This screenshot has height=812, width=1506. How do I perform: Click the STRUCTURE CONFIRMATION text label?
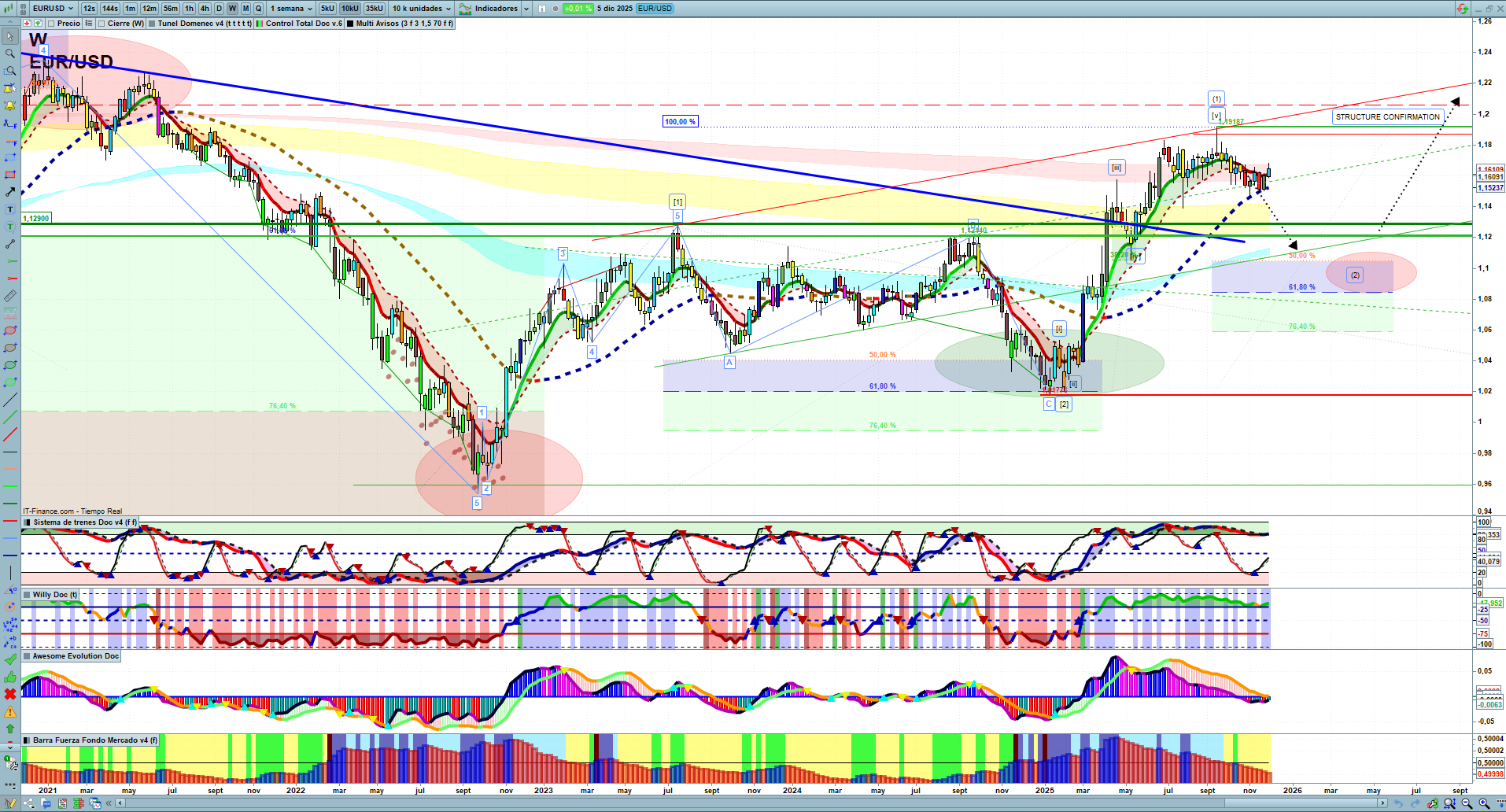pyautogui.click(x=1388, y=117)
